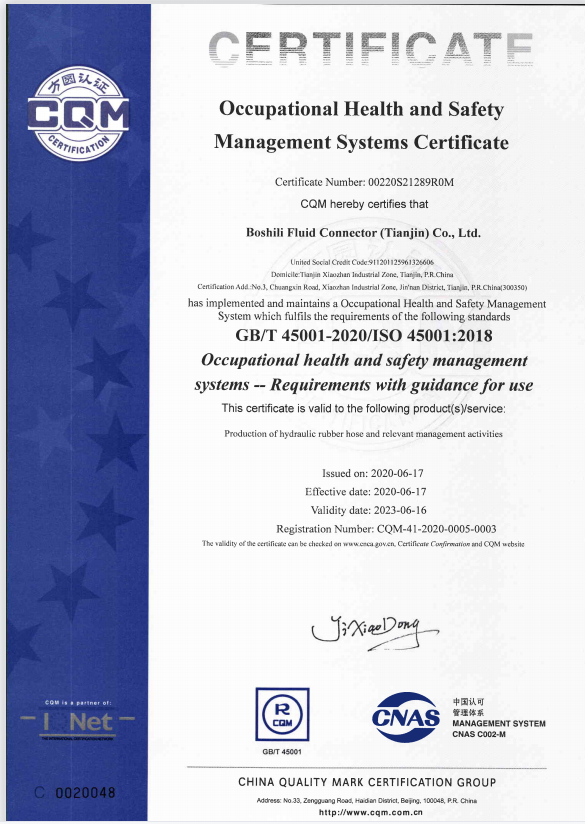Click the Certification Add. Chuangxin Road line
The image size is (585, 824).
(362, 287)
